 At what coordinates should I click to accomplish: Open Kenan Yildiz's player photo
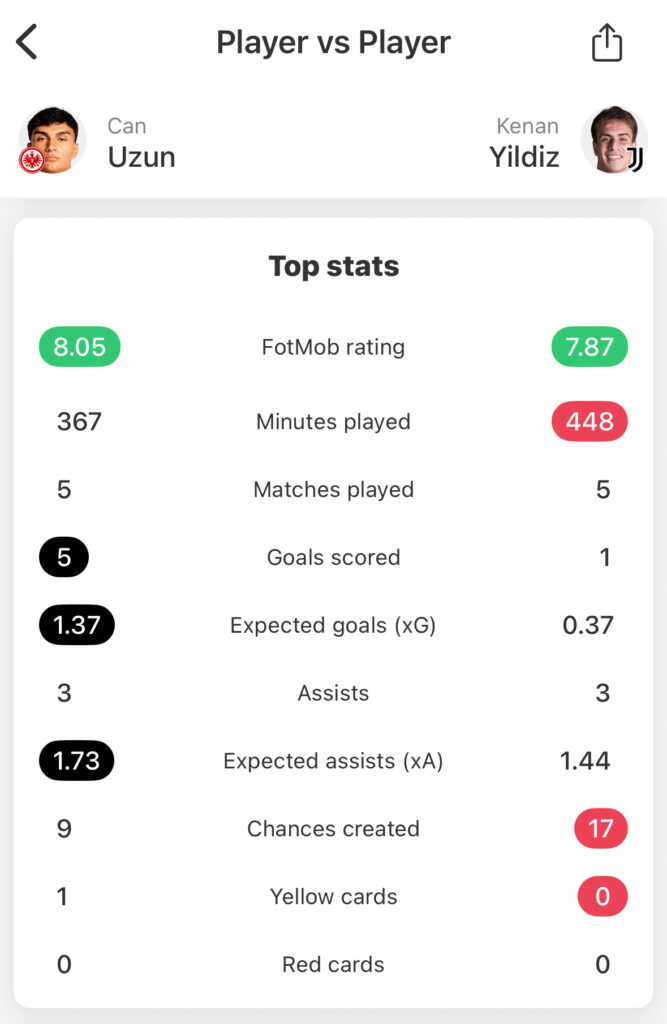tap(613, 139)
